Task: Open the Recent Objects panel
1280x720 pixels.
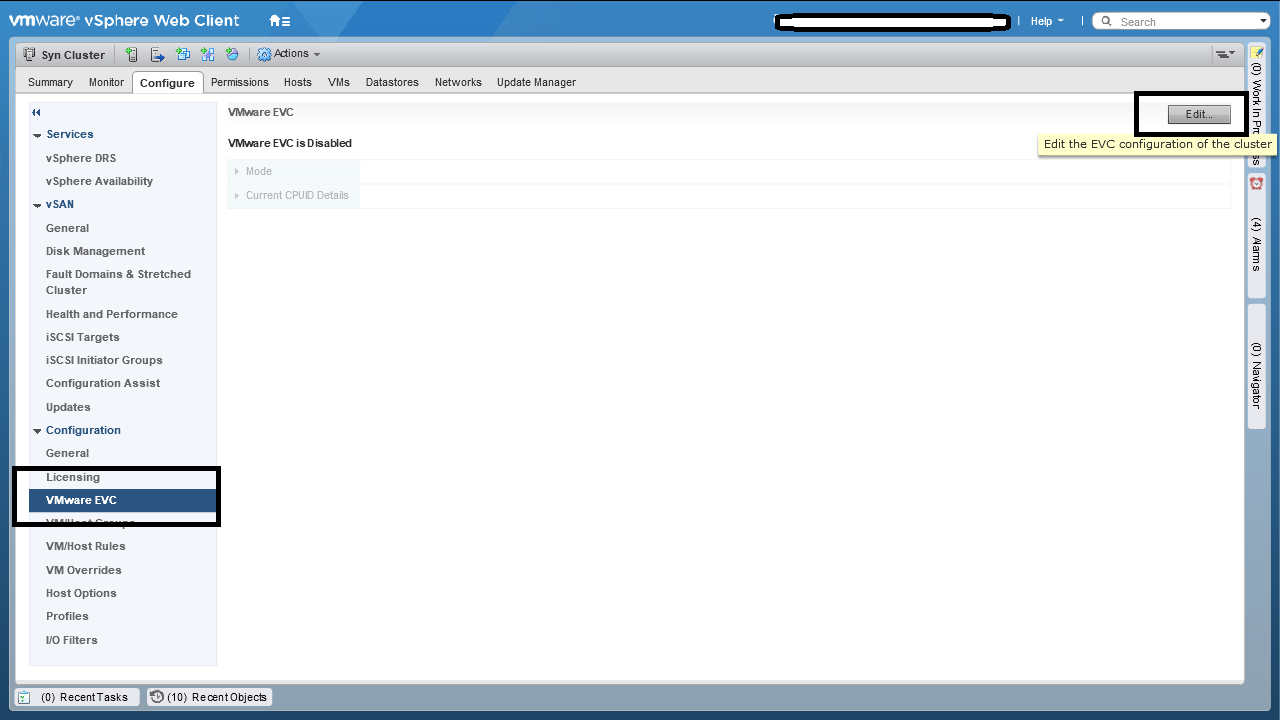Action: 209,697
